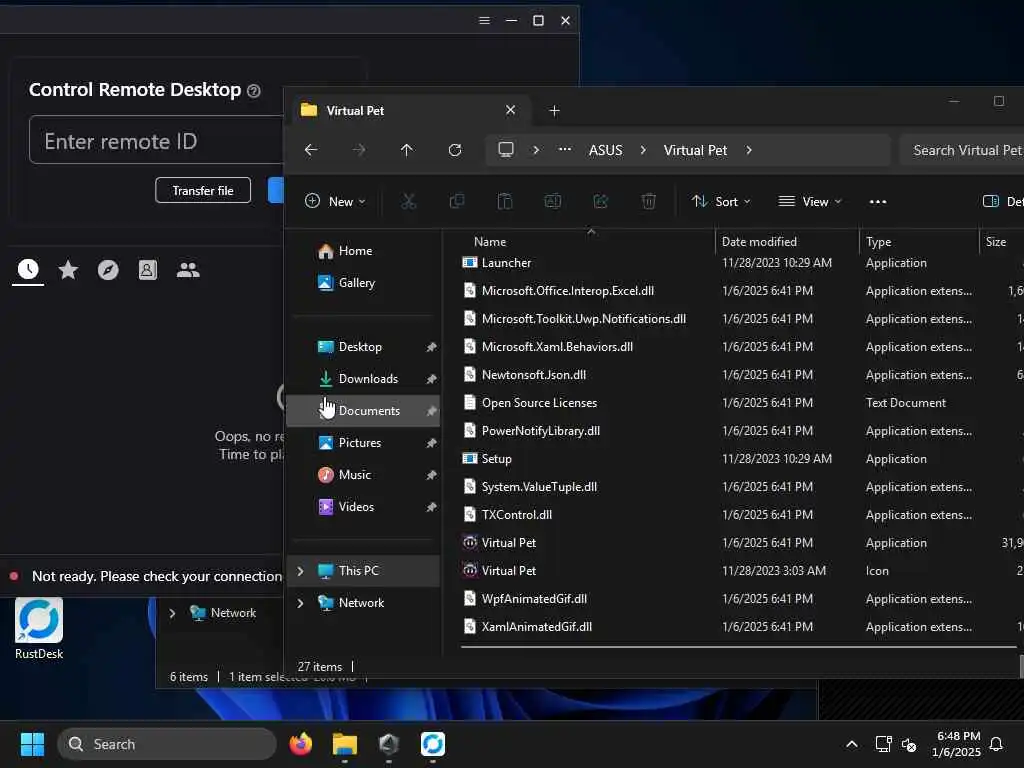Open Windows Start menu
Screen dimensions: 1024x768
32,744
